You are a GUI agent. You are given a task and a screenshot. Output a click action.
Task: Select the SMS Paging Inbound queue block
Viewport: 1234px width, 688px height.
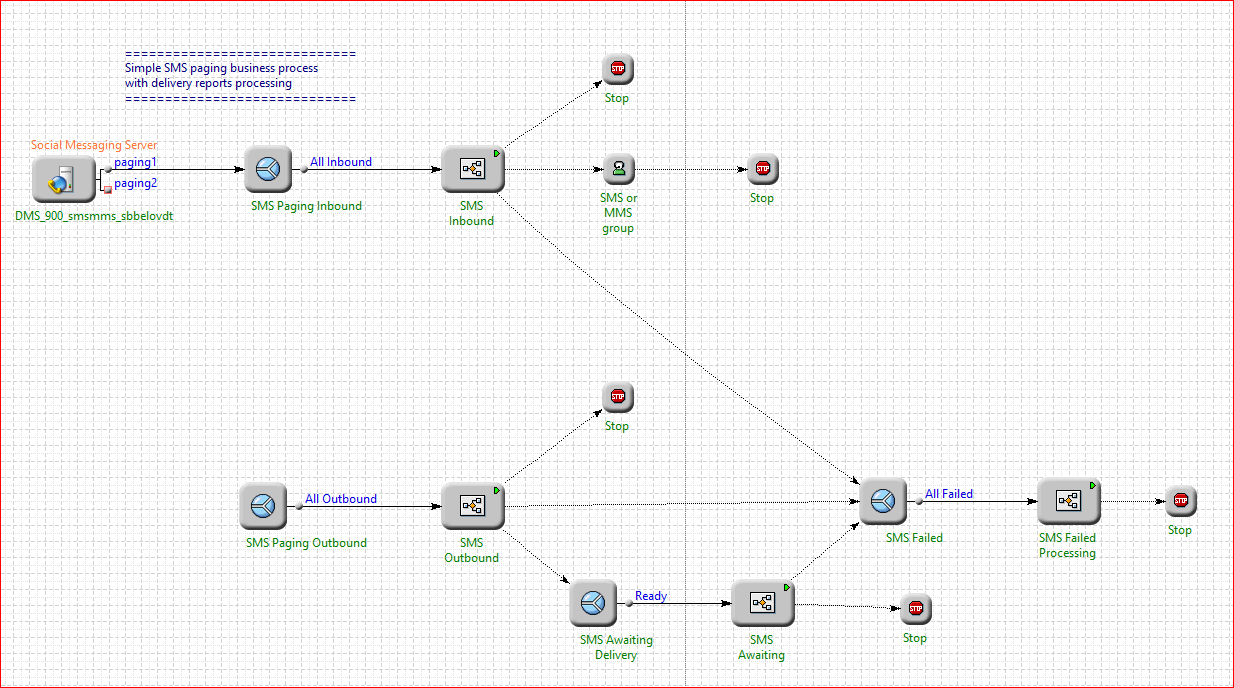click(267, 170)
